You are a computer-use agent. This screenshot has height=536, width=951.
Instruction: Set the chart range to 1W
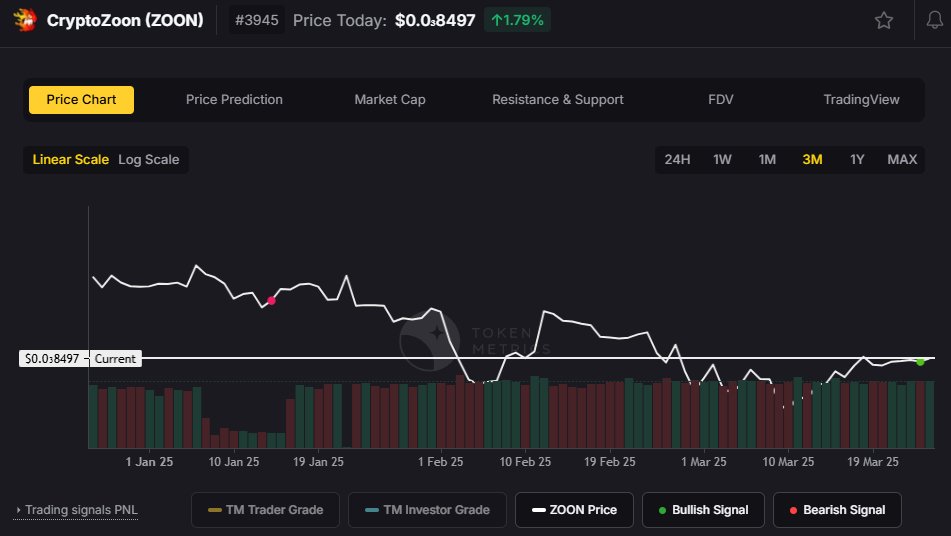[x=722, y=159]
